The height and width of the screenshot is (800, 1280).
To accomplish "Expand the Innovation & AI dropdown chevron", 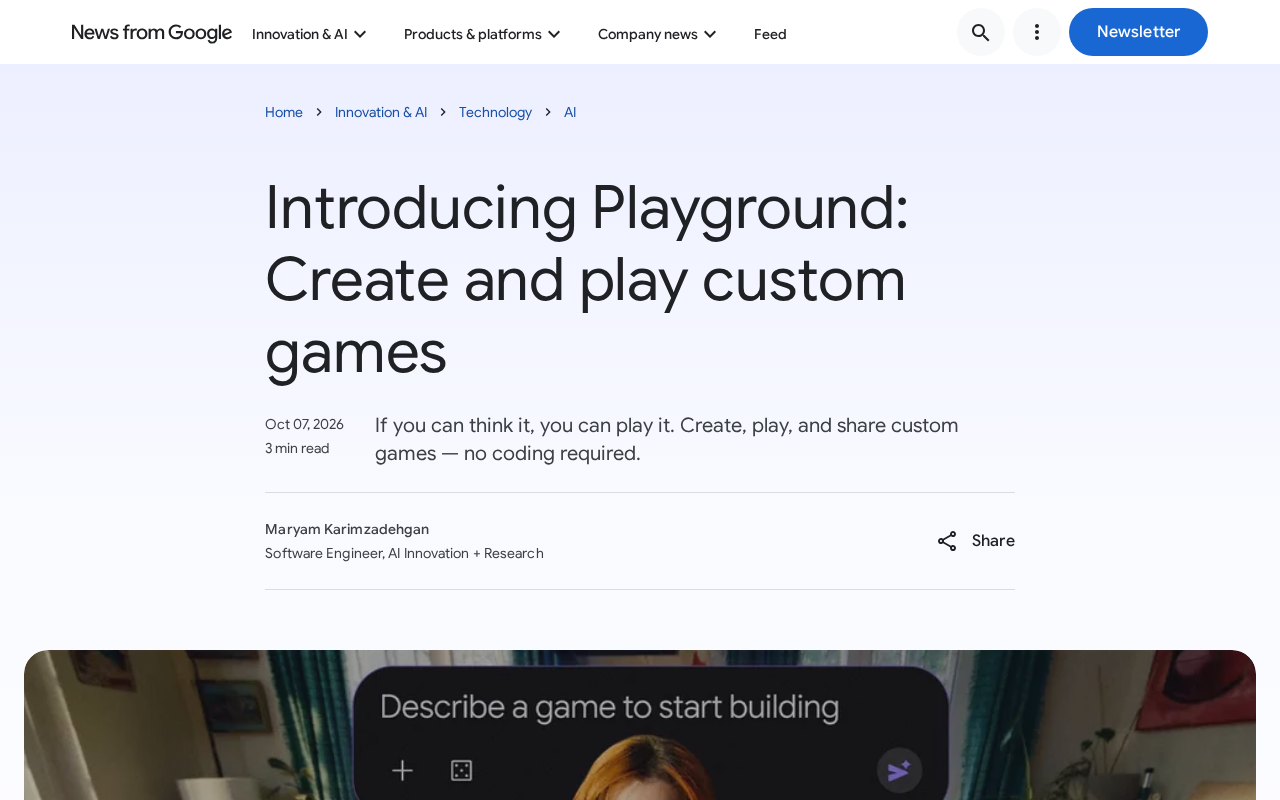I will click(x=360, y=34).
